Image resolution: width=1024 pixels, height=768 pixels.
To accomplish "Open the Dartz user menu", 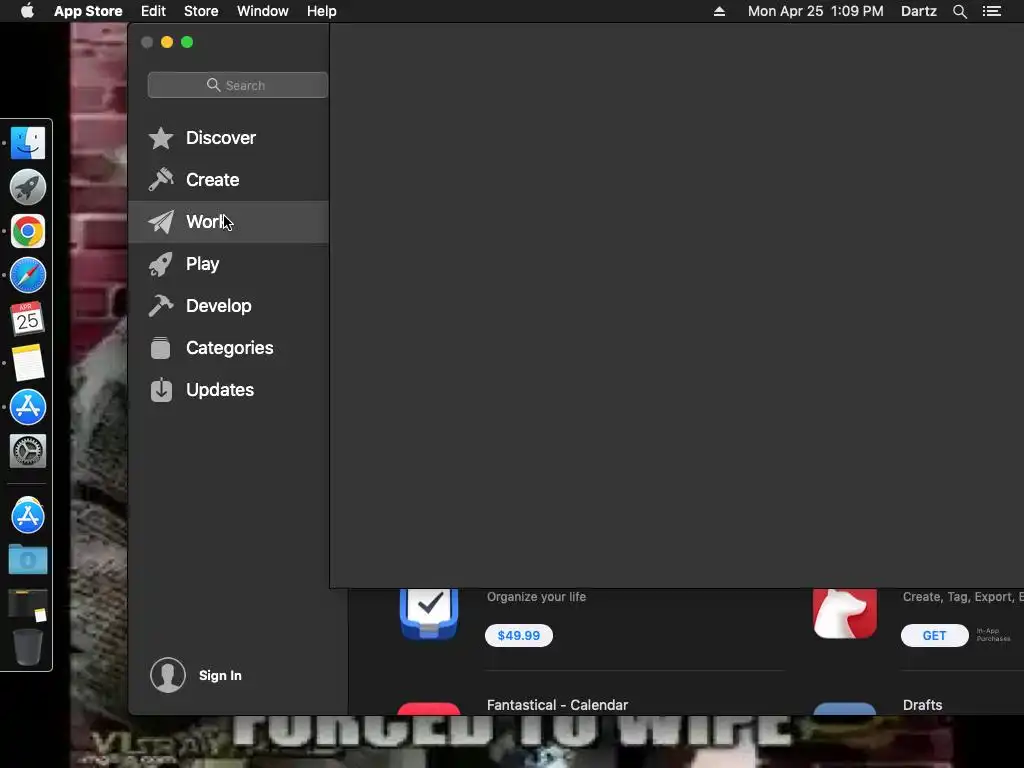I will (x=919, y=11).
